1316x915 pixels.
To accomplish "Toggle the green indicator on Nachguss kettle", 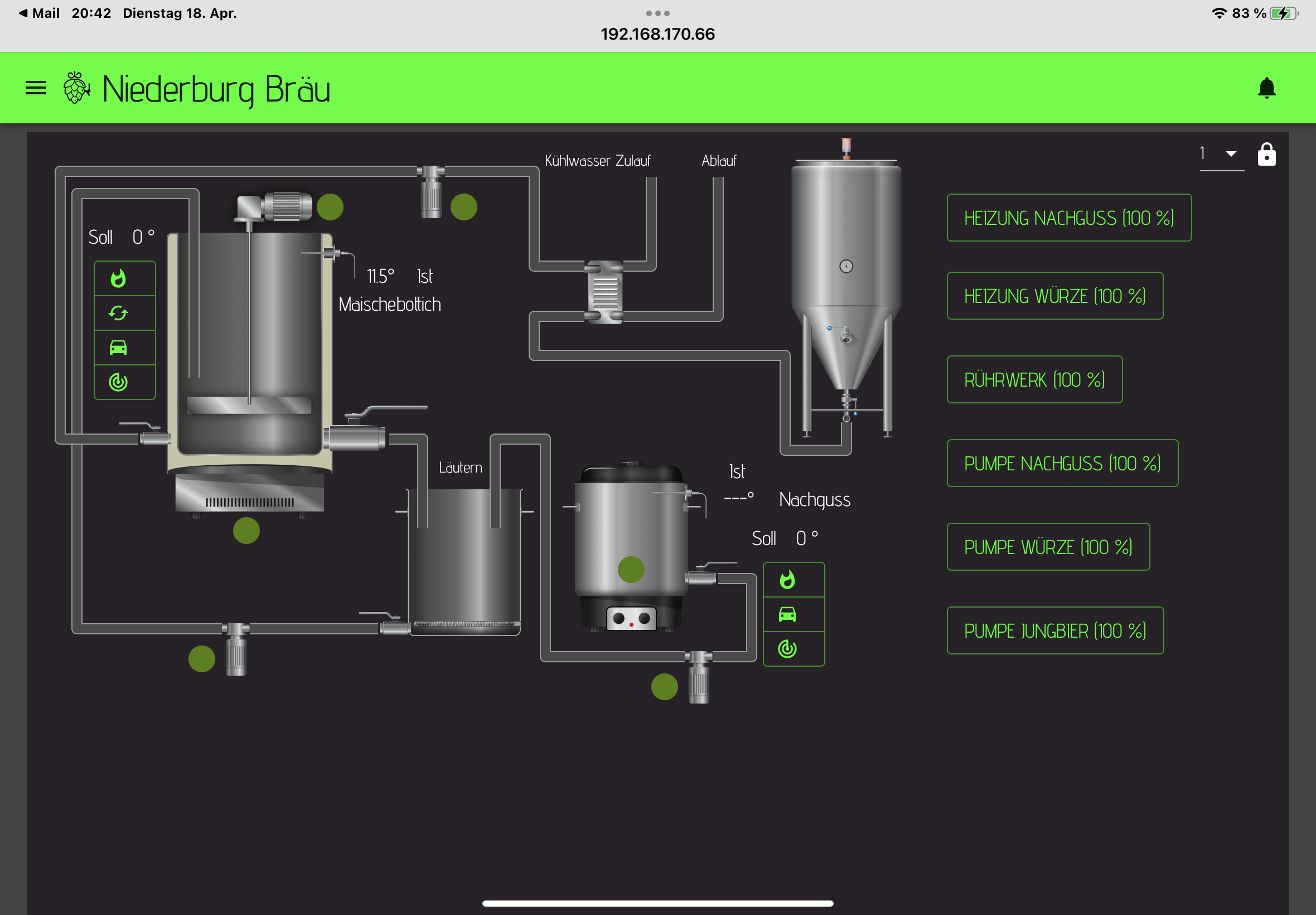I will pos(631,570).
